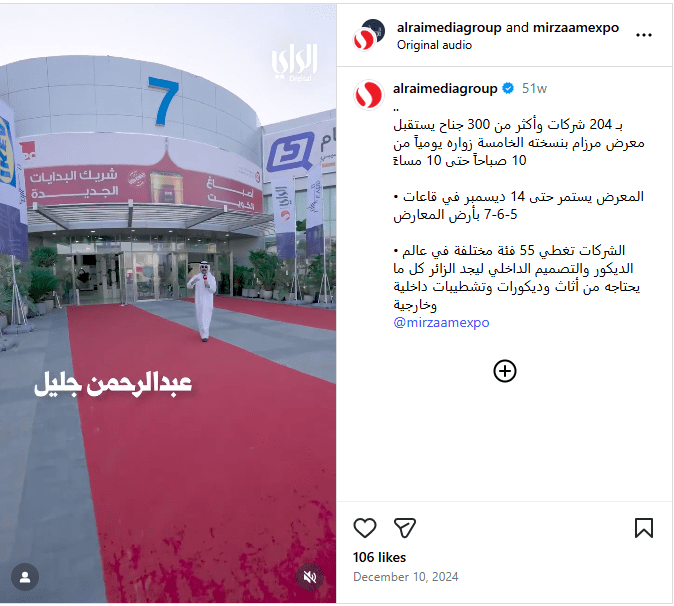
Task: Click the header stacked profile avatars
Action: (368, 35)
